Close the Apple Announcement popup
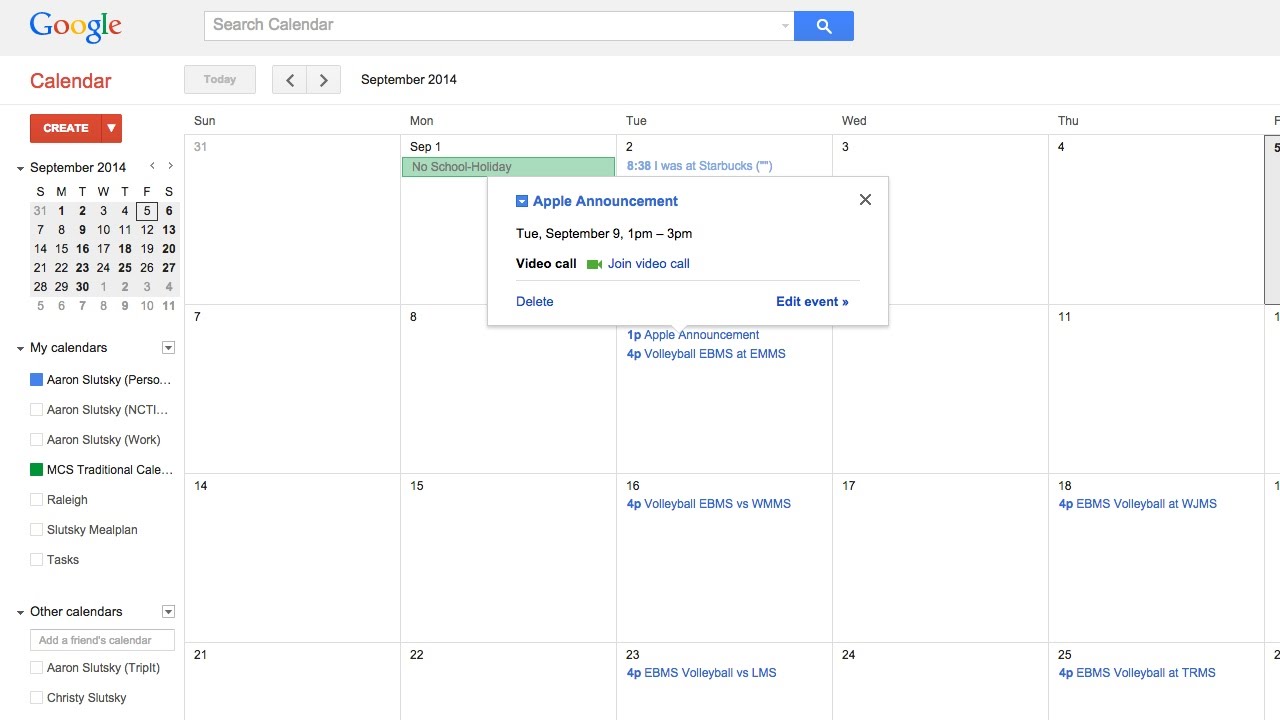The image size is (1280, 720). tap(865, 200)
